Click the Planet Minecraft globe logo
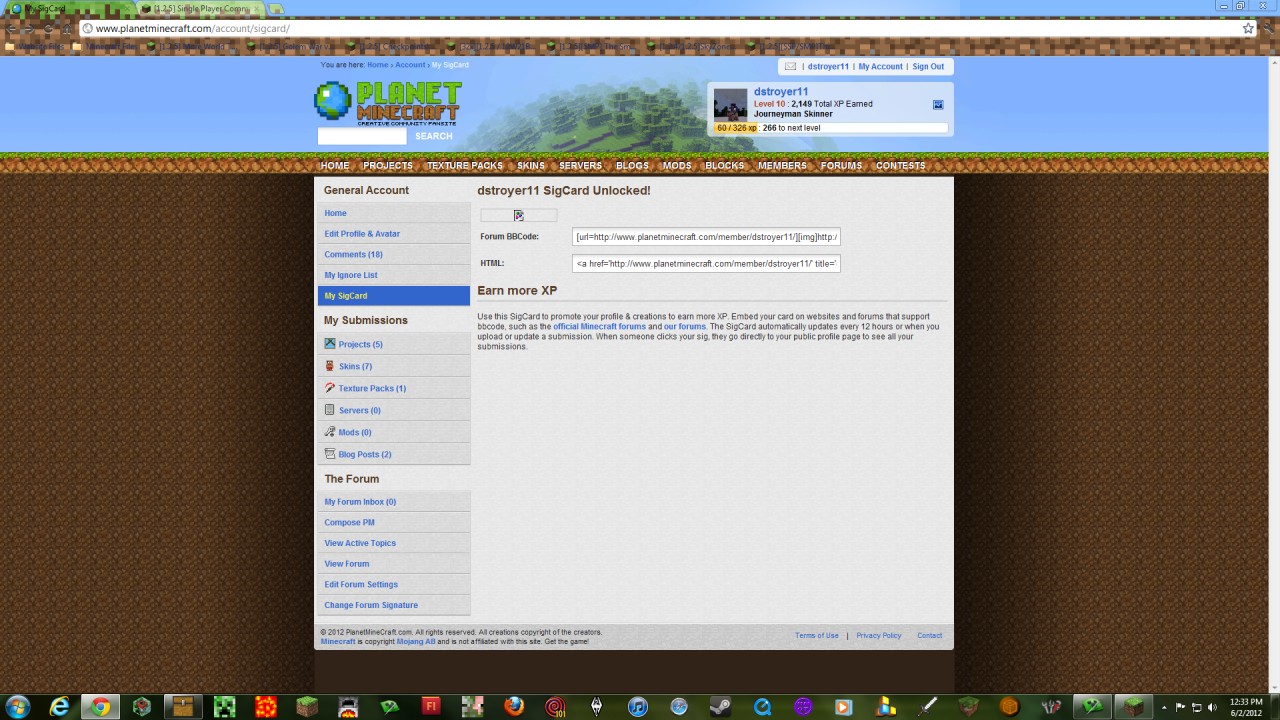This screenshot has width=1280, height=720. [333, 101]
